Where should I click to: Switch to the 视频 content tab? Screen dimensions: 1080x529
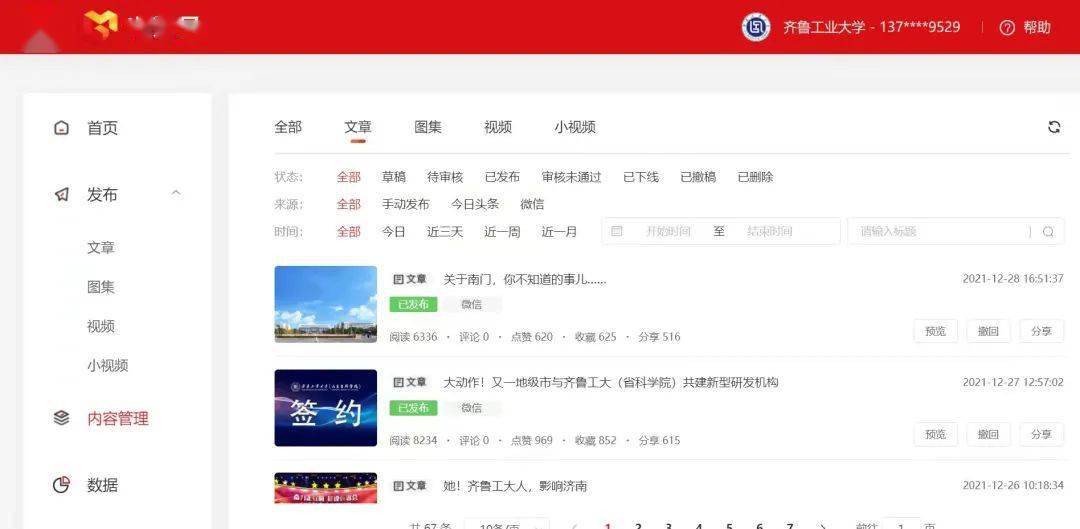pyautogui.click(x=498, y=127)
